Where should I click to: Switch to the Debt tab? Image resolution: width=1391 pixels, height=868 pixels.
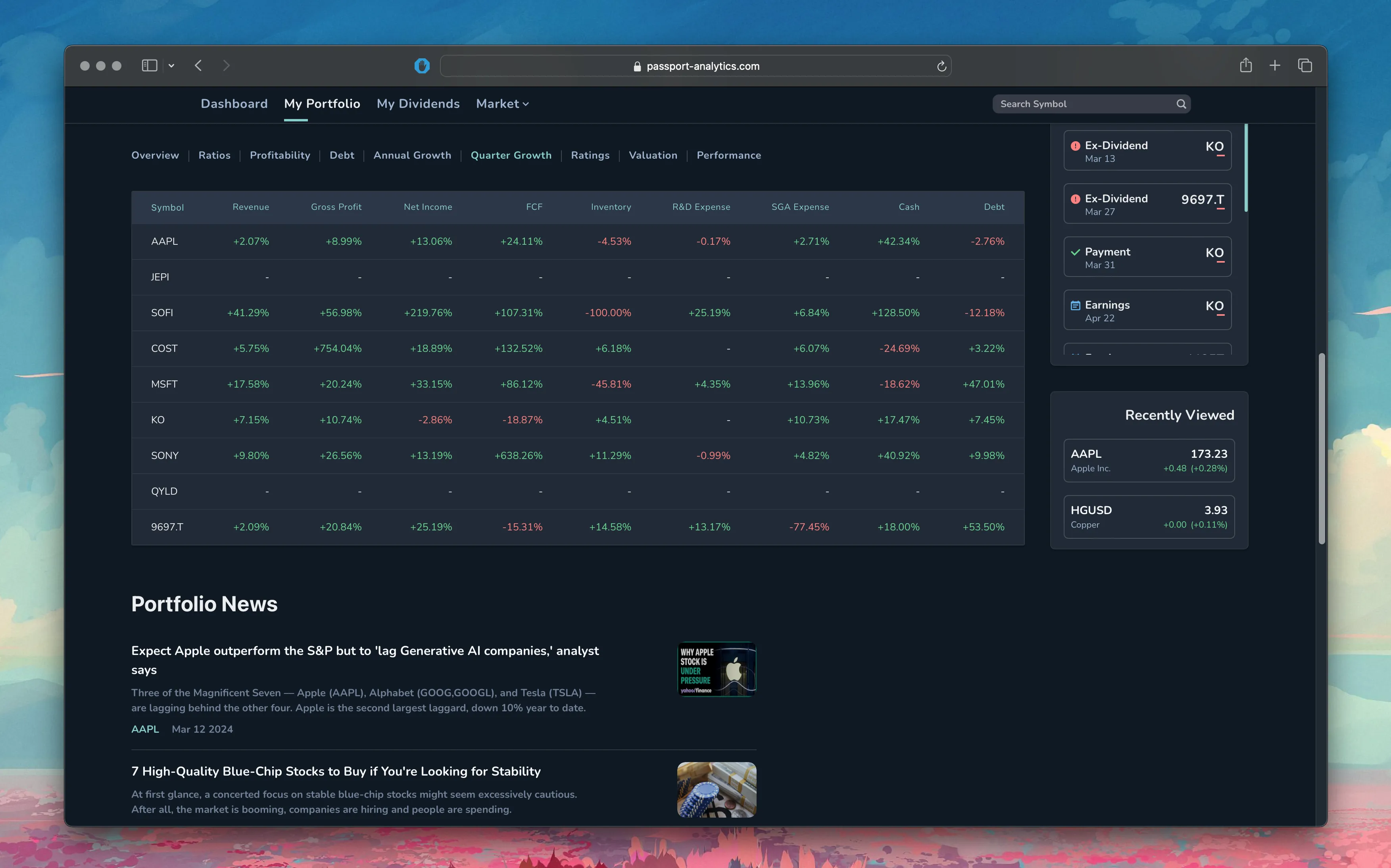[x=342, y=155]
